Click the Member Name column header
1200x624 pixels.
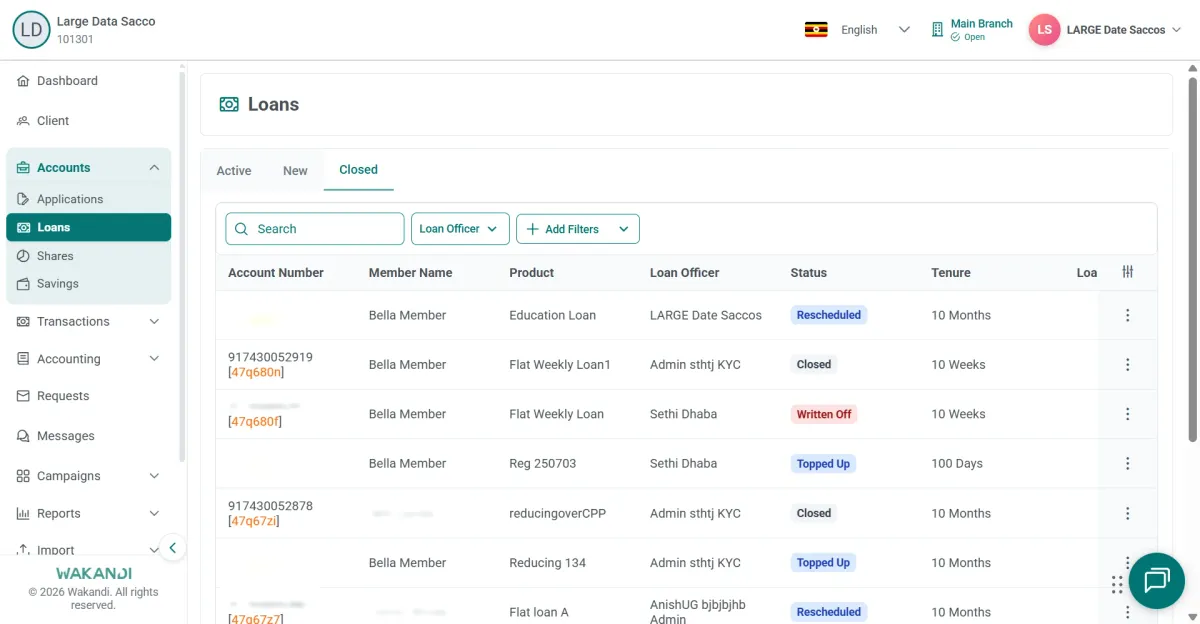coord(411,273)
